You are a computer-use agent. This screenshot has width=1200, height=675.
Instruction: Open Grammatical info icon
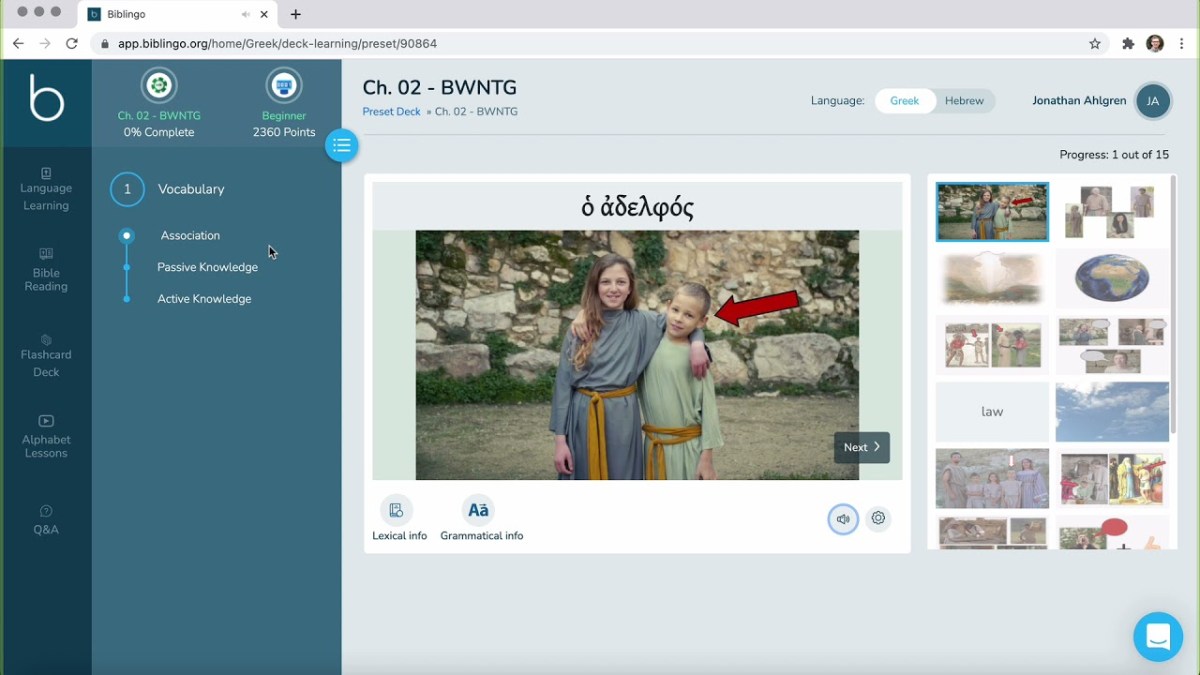pos(479,511)
